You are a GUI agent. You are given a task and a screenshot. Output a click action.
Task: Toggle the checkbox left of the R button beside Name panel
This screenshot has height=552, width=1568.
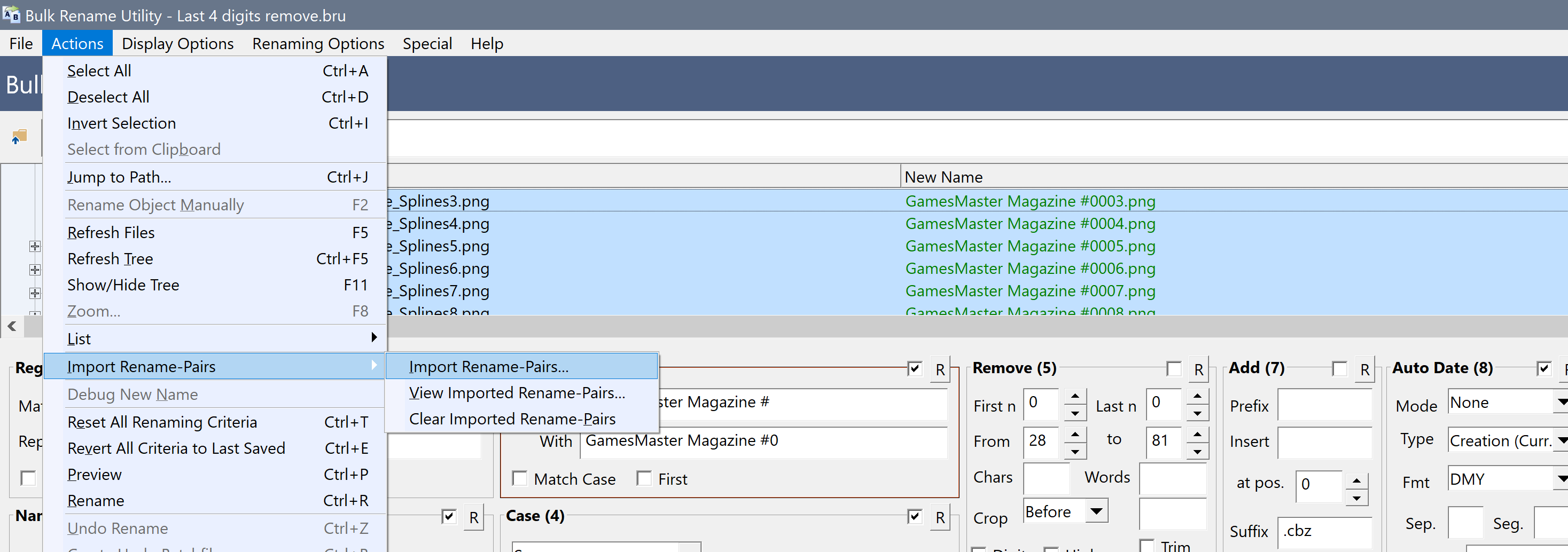point(449,516)
